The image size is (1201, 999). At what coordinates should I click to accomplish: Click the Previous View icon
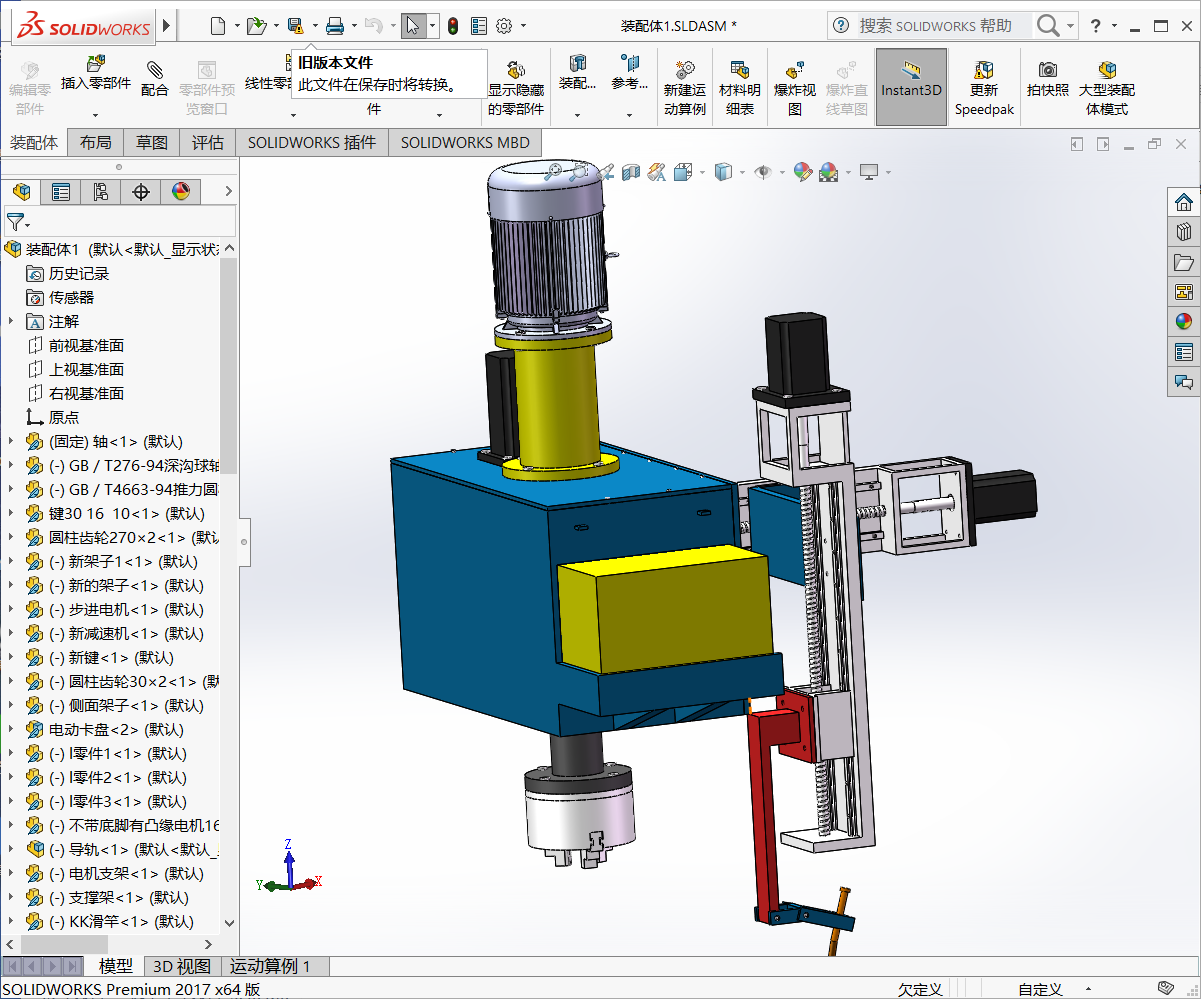(605, 172)
